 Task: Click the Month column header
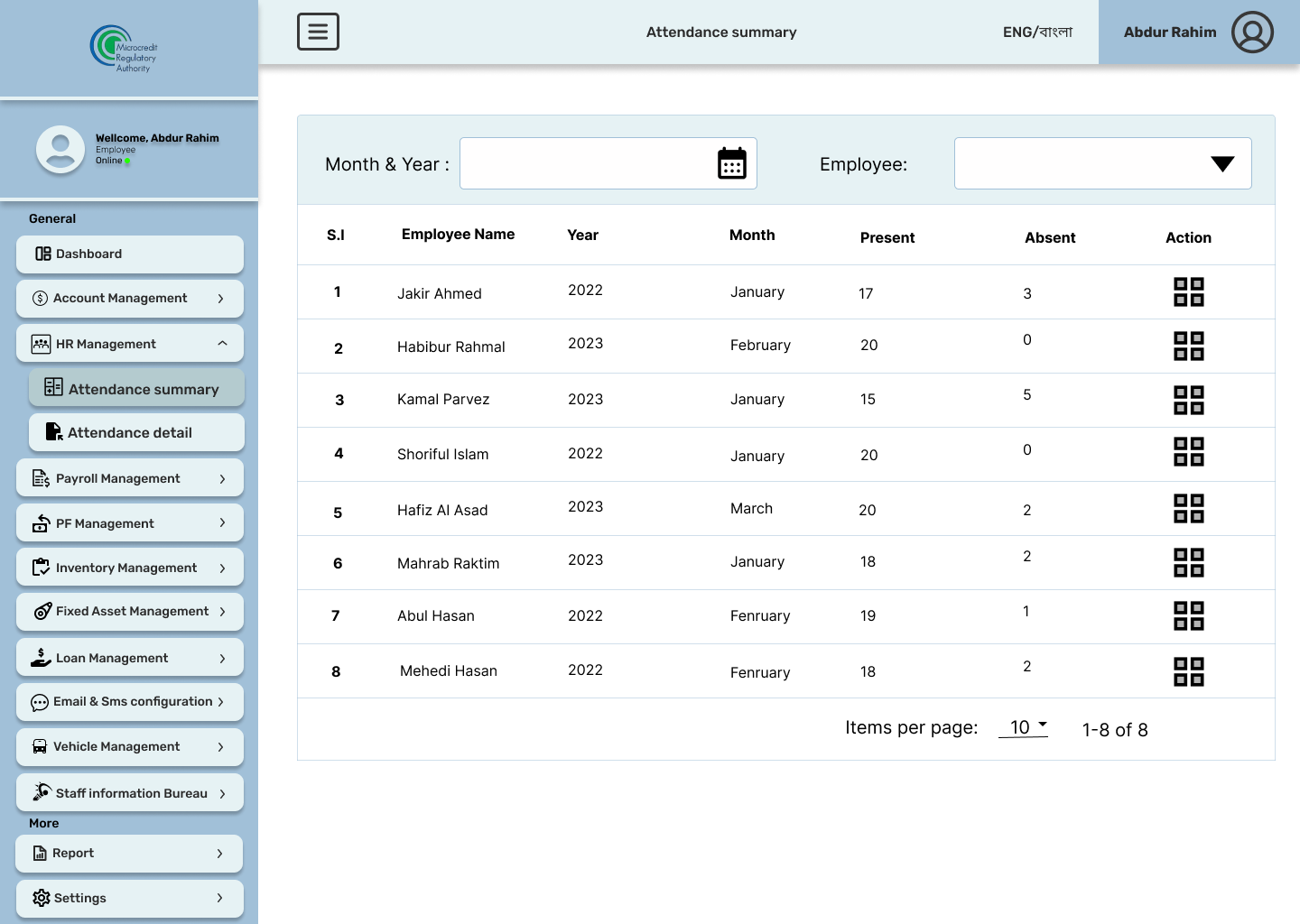point(752,235)
